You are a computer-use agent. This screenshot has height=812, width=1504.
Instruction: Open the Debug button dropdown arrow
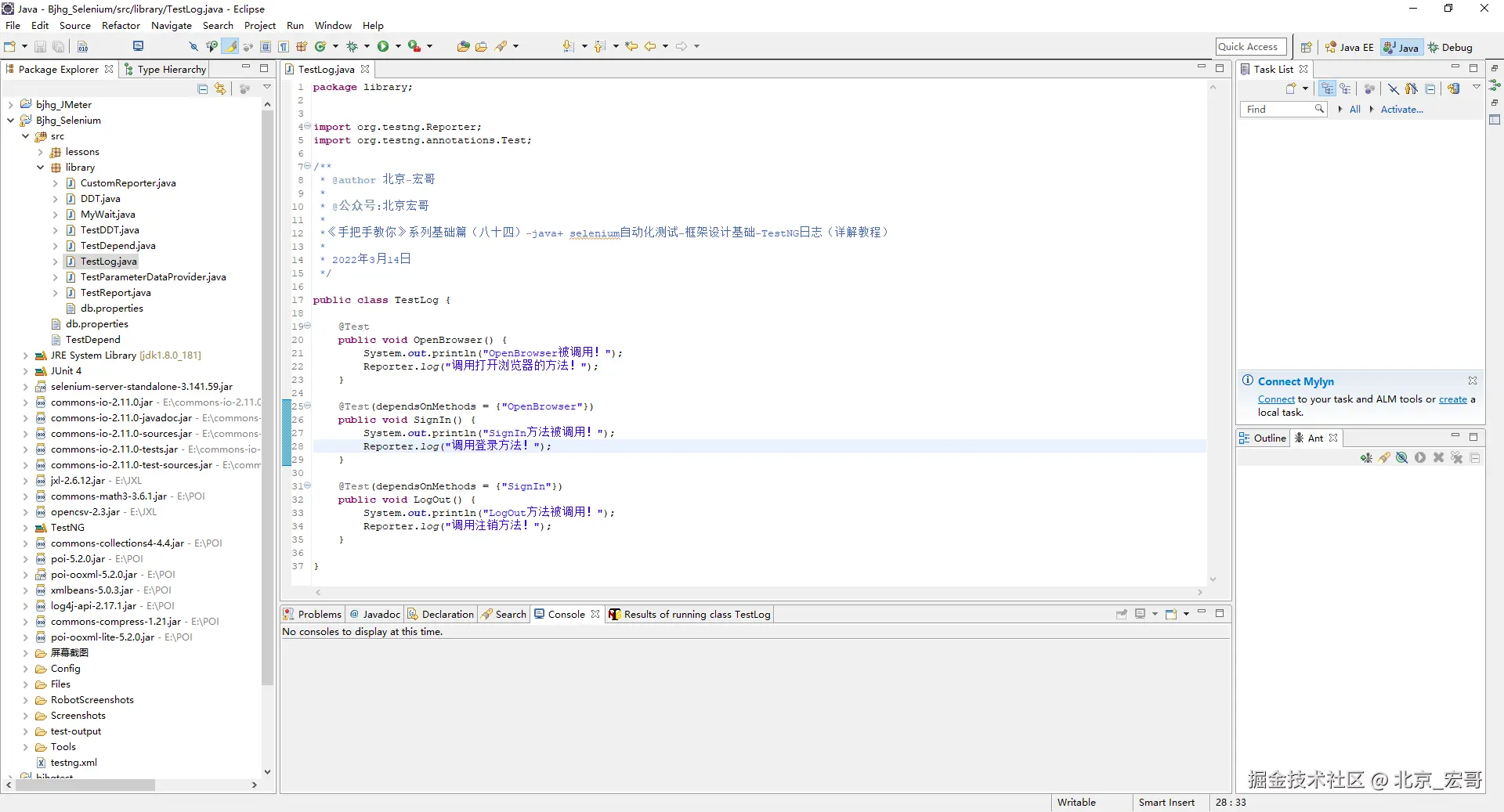pyautogui.click(x=367, y=47)
